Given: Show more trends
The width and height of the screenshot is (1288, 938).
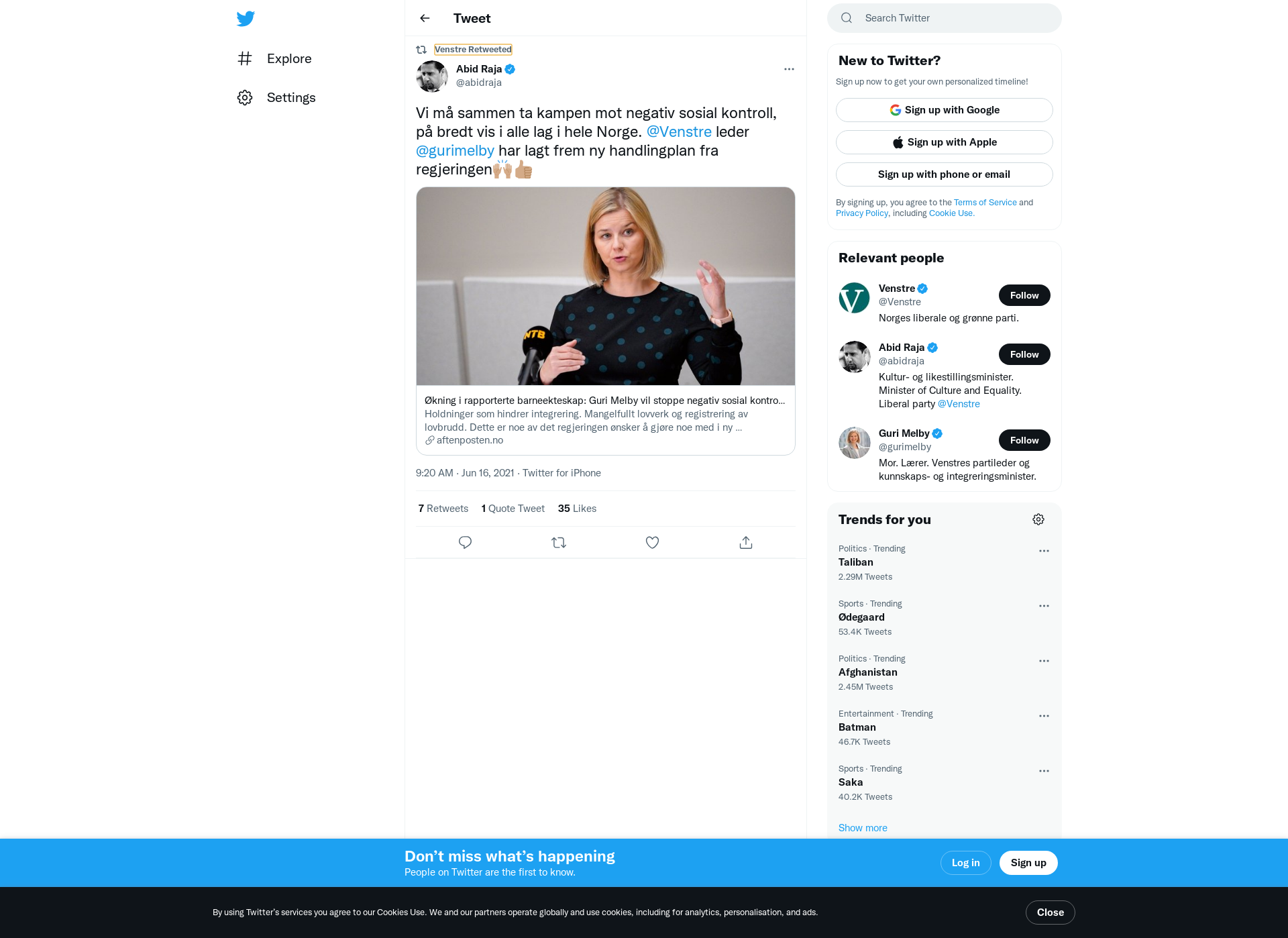Looking at the screenshot, I should point(863,828).
